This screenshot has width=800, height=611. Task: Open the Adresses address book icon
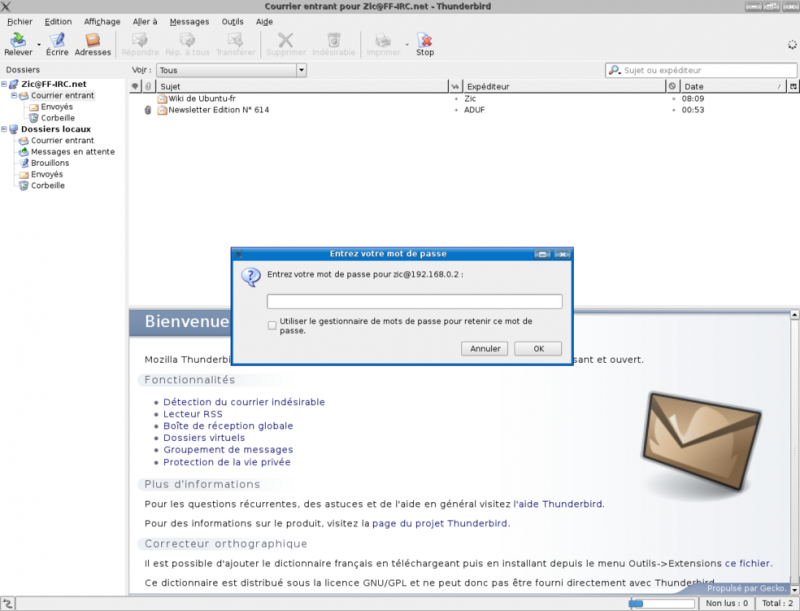click(93, 41)
